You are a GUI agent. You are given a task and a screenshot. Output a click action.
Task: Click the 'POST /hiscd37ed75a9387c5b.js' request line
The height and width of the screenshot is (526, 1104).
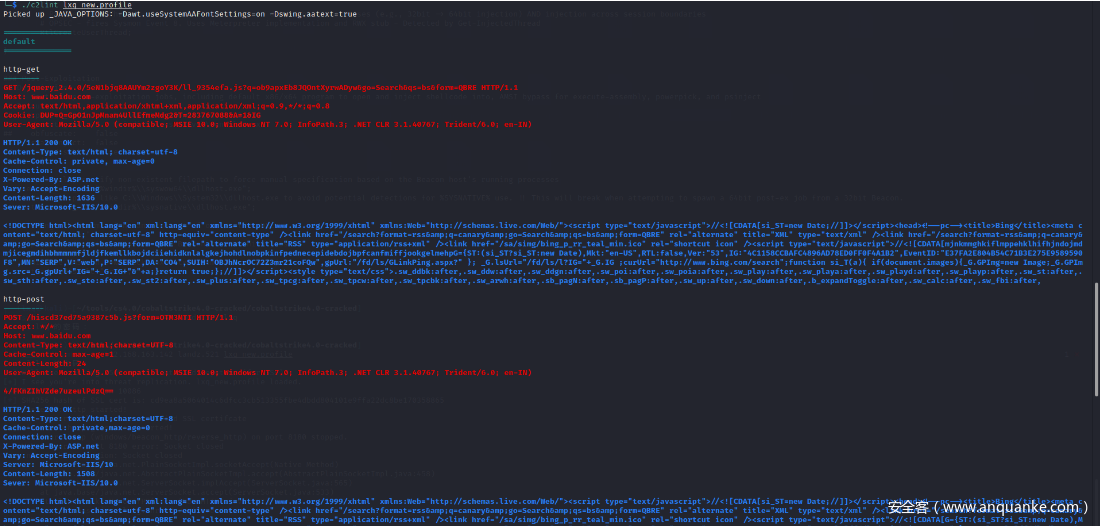click(118, 318)
